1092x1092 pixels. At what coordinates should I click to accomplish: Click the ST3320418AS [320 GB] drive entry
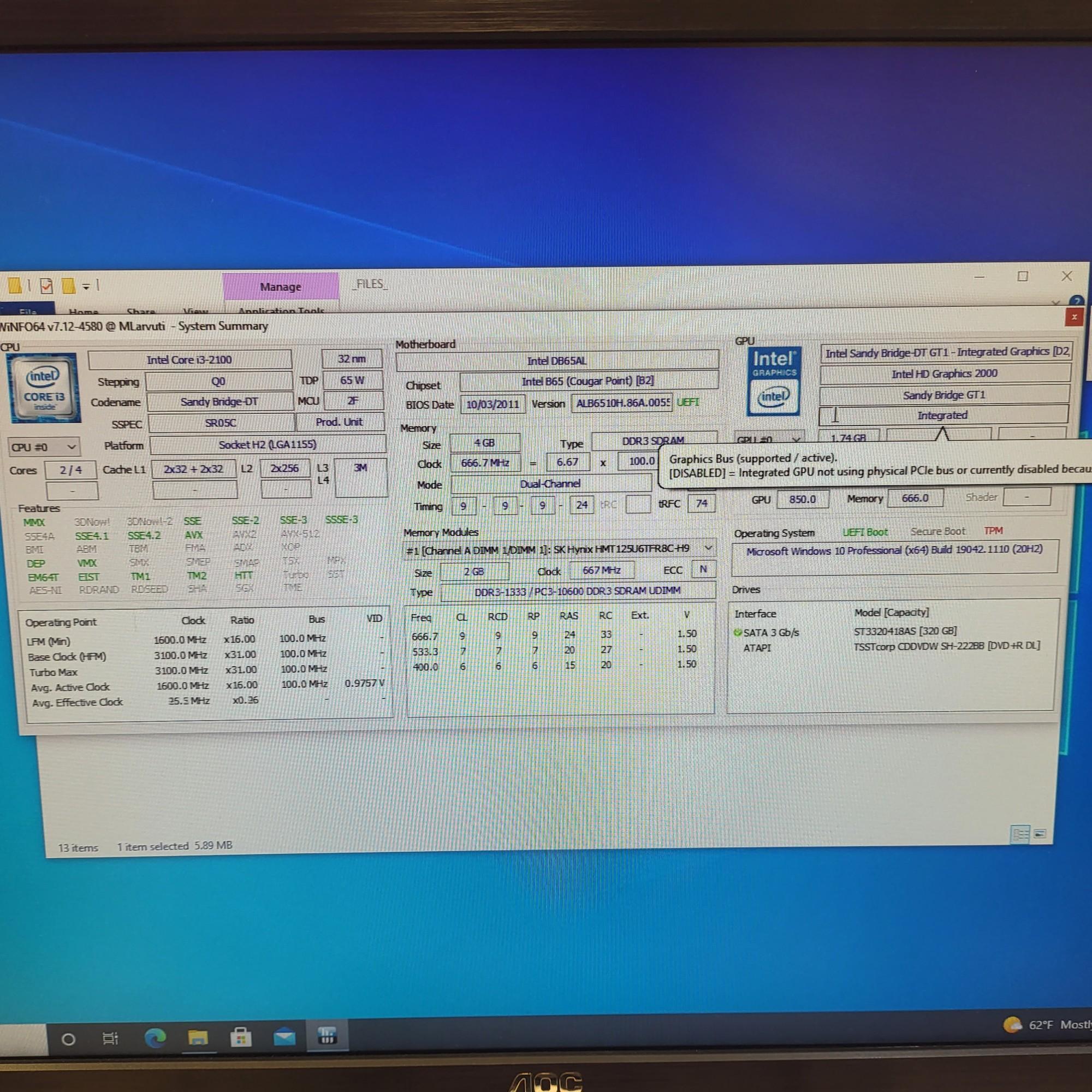pos(905,631)
